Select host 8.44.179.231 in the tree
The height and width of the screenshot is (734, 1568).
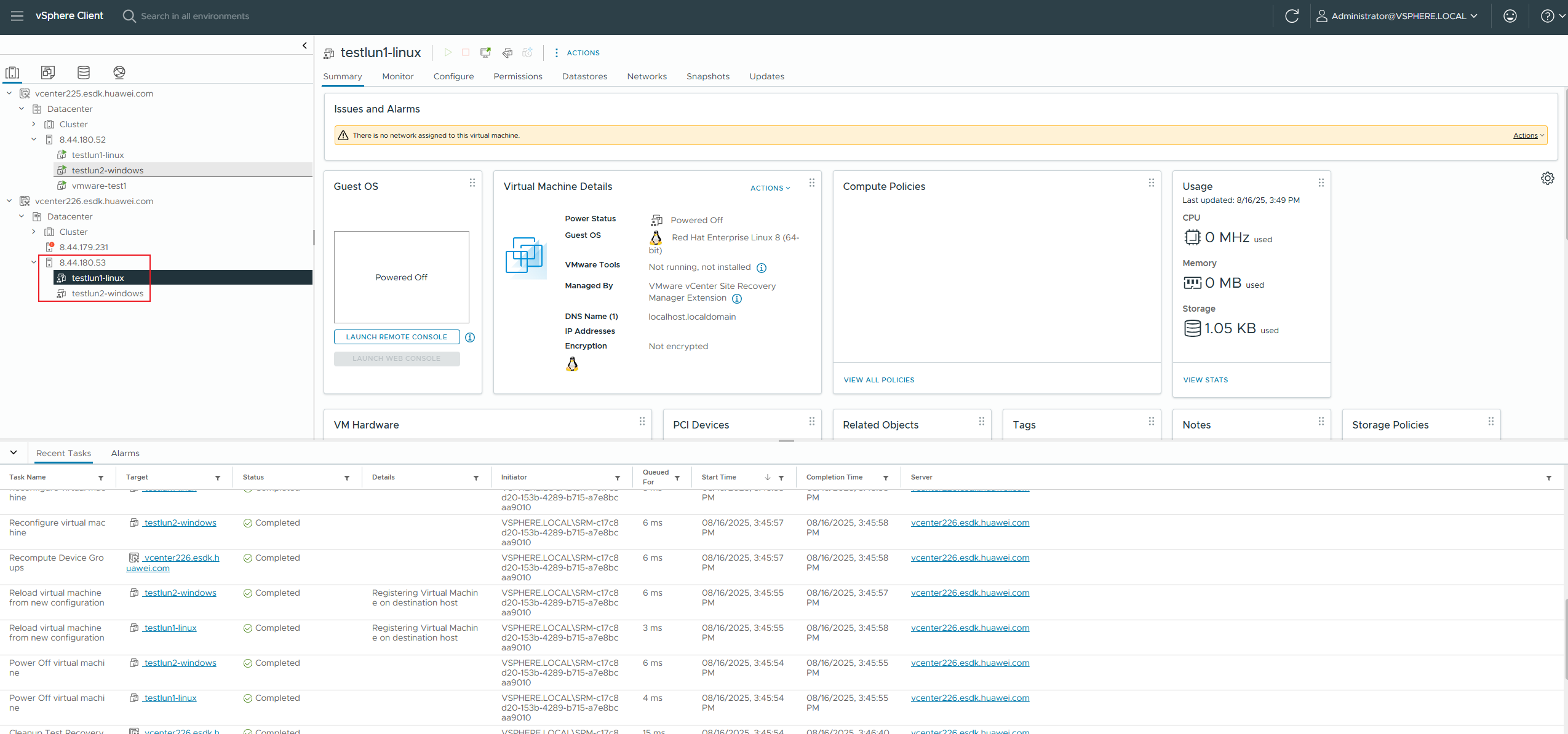(84, 247)
